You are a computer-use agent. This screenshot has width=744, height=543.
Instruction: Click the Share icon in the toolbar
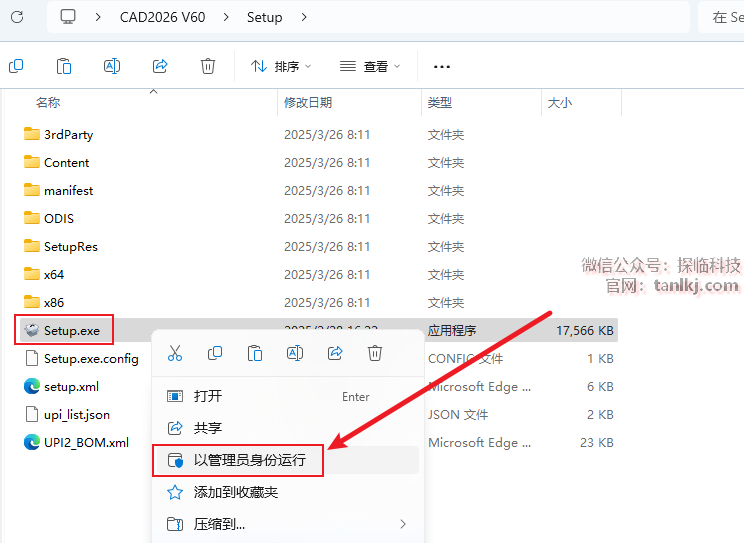click(x=160, y=66)
